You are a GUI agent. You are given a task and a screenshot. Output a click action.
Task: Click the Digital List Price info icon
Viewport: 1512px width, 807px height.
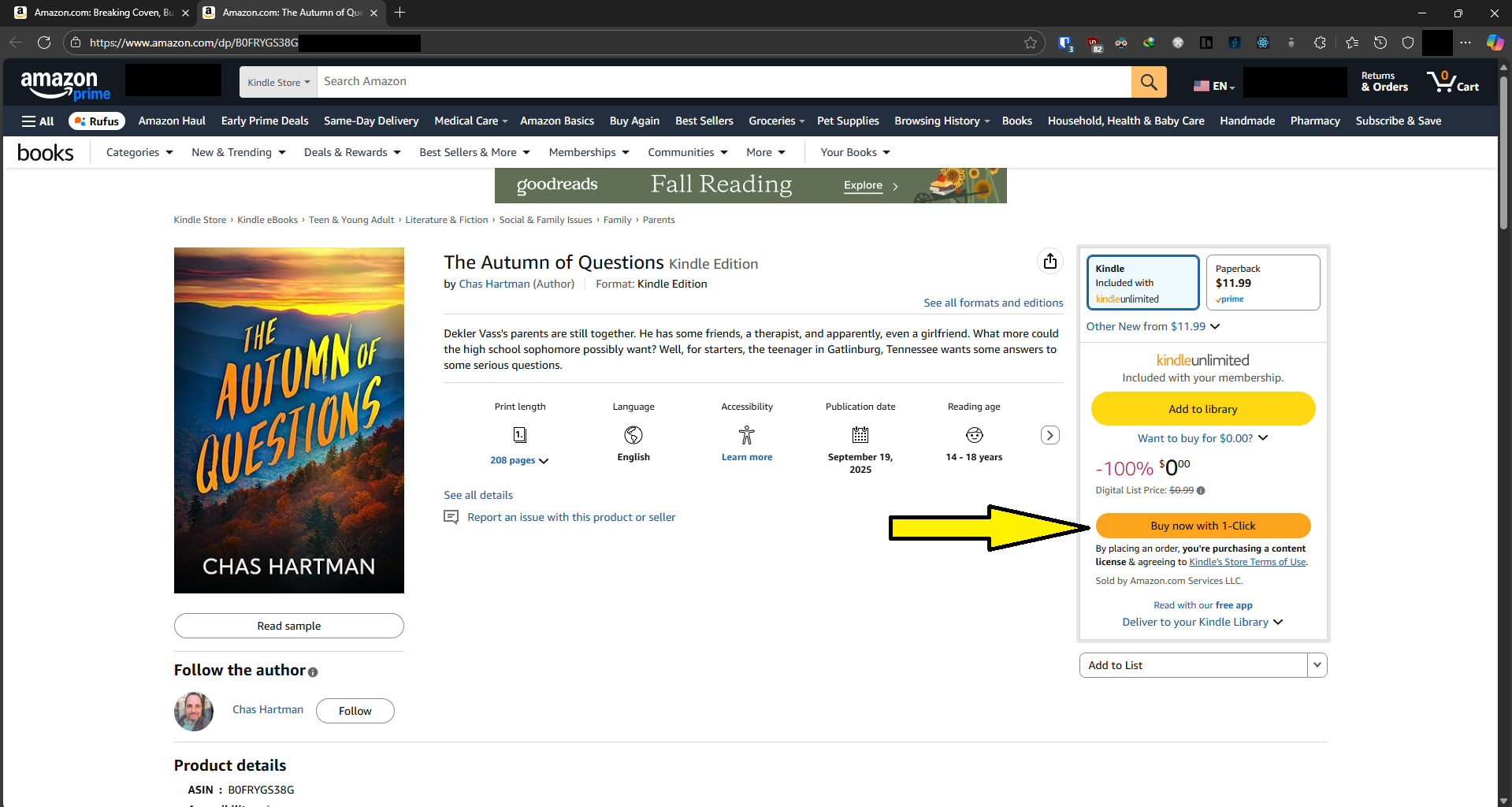tap(1201, 490)
